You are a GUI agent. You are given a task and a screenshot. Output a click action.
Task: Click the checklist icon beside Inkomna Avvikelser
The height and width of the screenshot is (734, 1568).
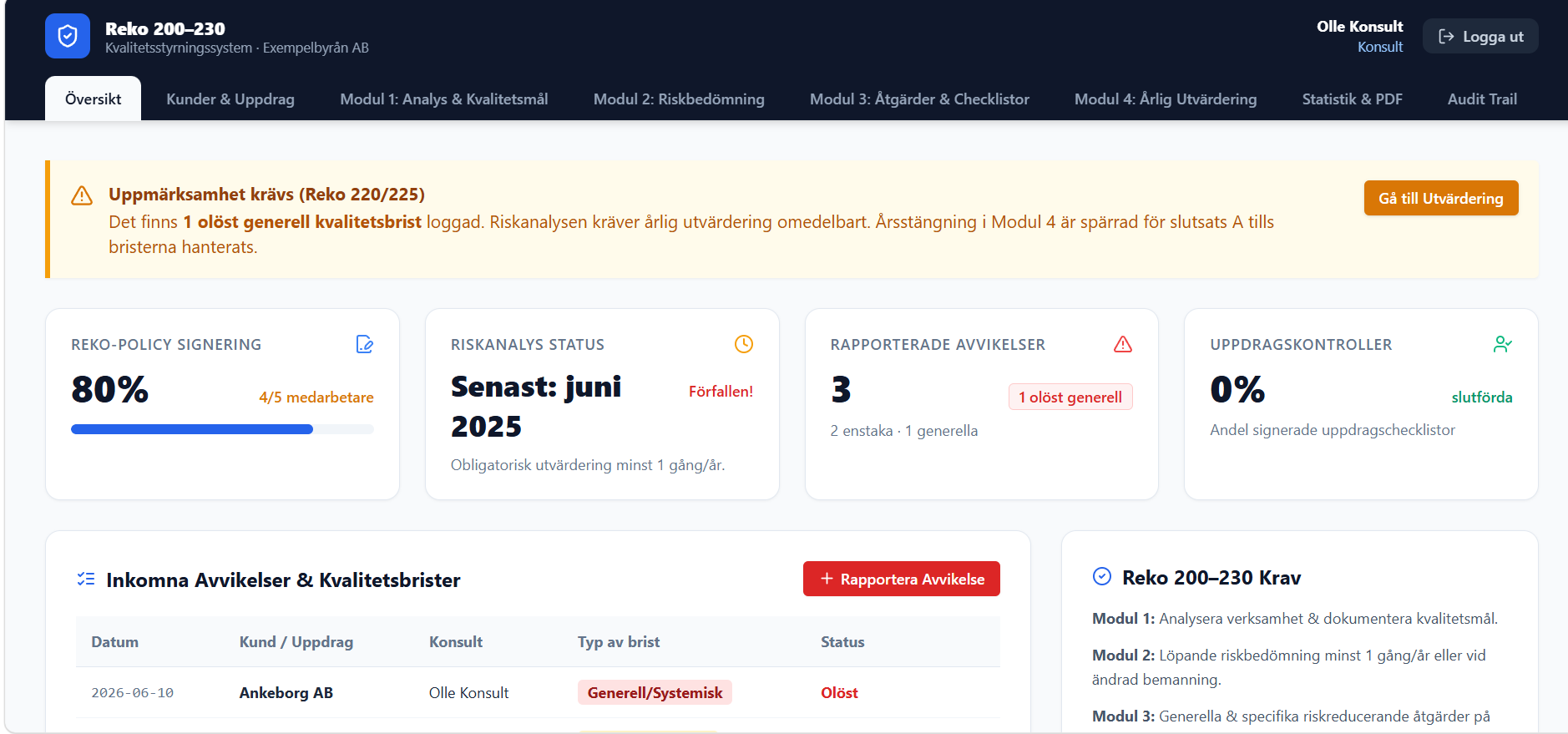click(85, 579)
